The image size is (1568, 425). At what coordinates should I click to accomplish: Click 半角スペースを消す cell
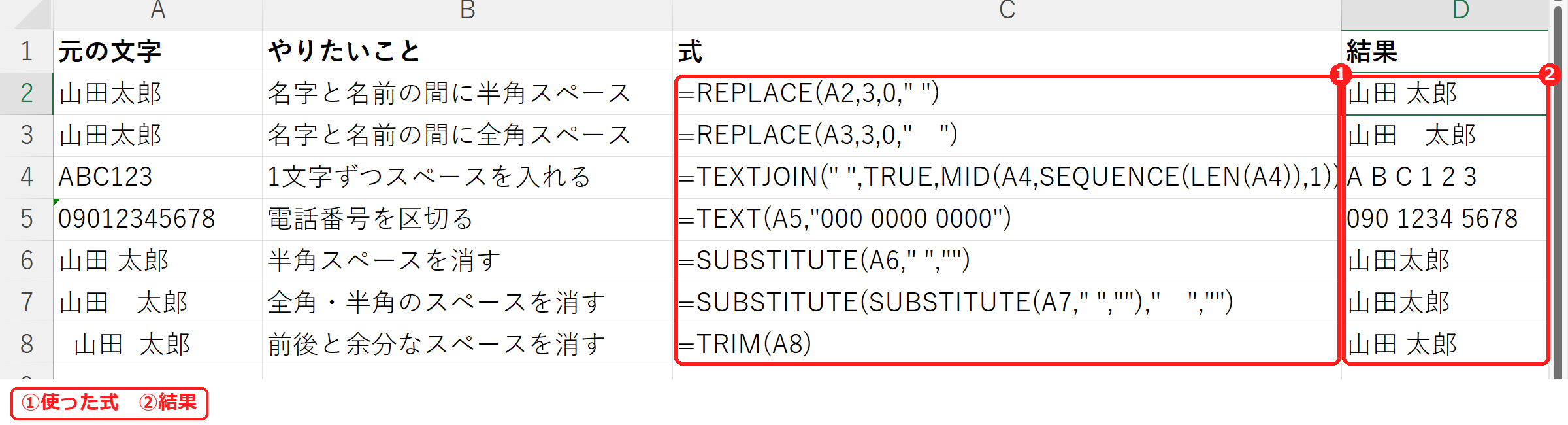tap(467, 261)
